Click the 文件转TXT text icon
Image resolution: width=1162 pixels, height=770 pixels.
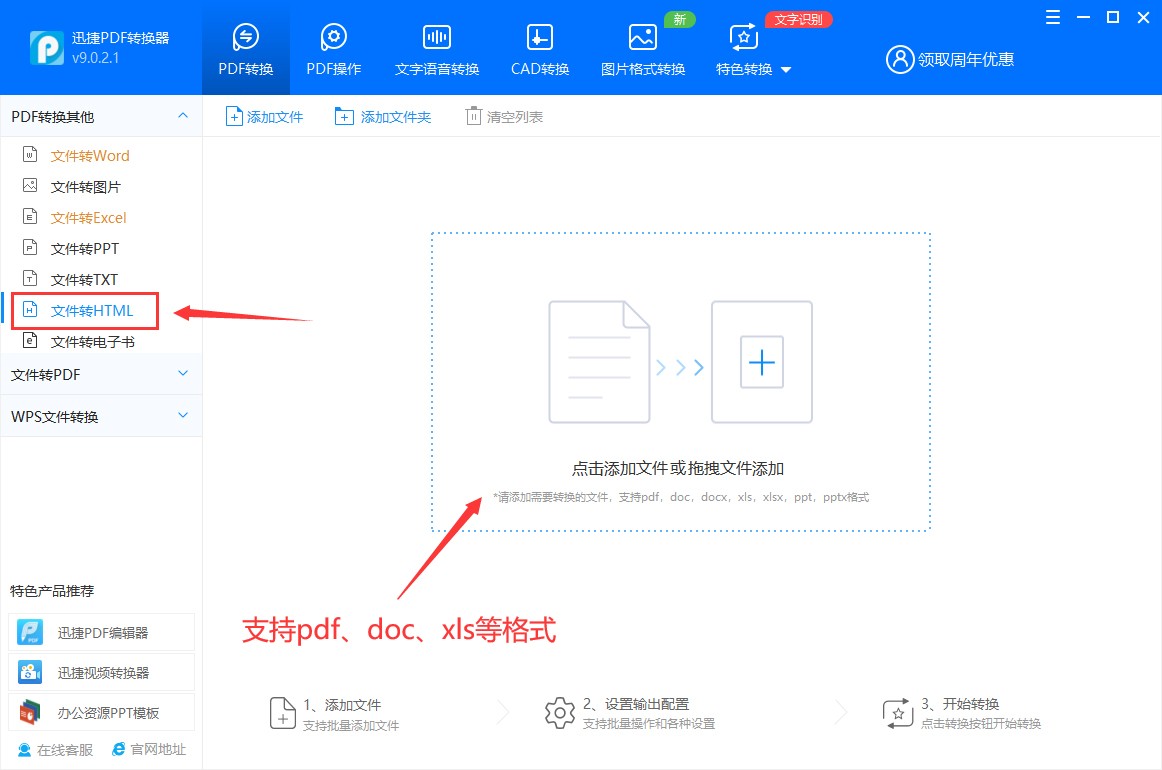(30, 279)
